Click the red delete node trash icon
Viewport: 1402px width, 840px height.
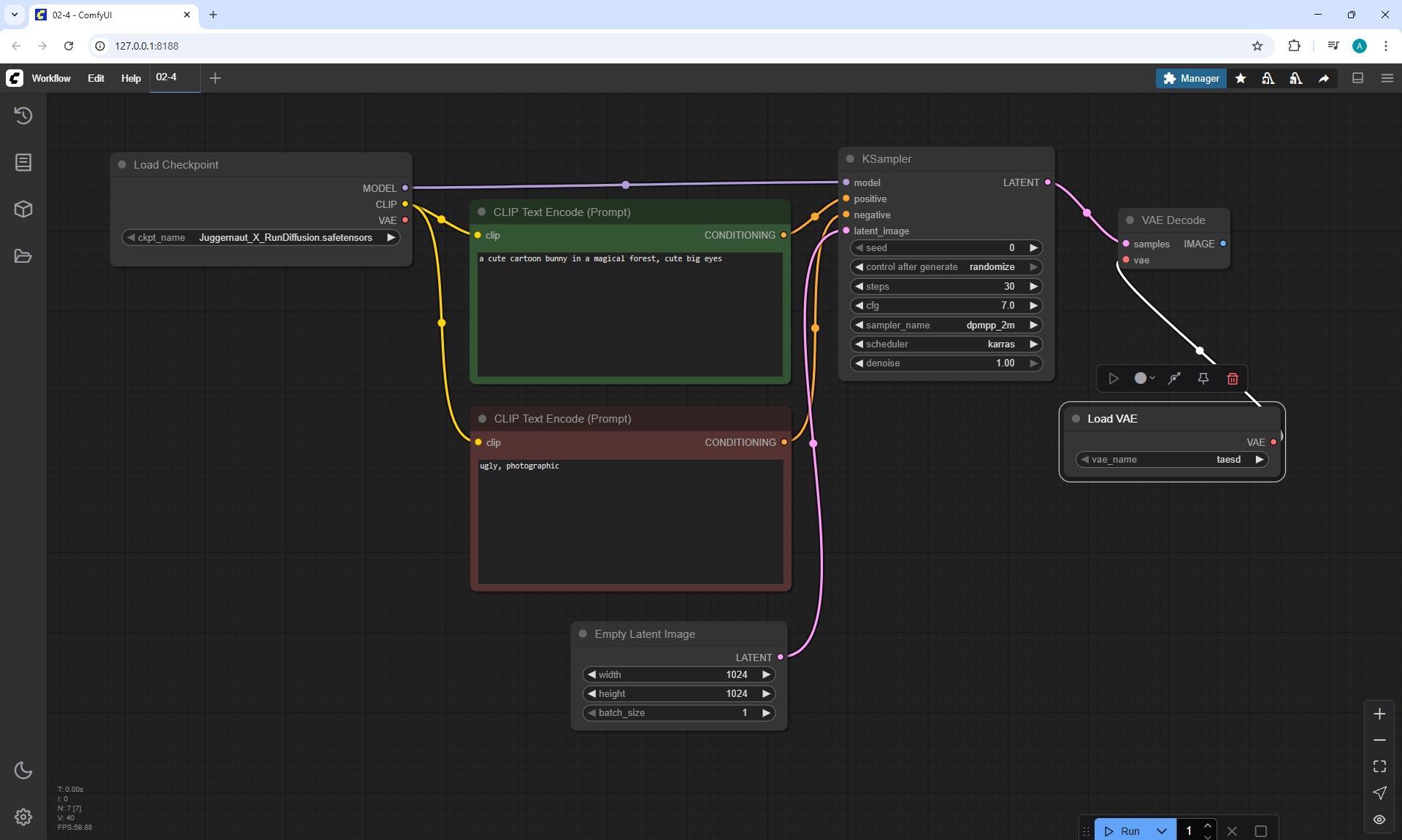[x=1233, y=378]
